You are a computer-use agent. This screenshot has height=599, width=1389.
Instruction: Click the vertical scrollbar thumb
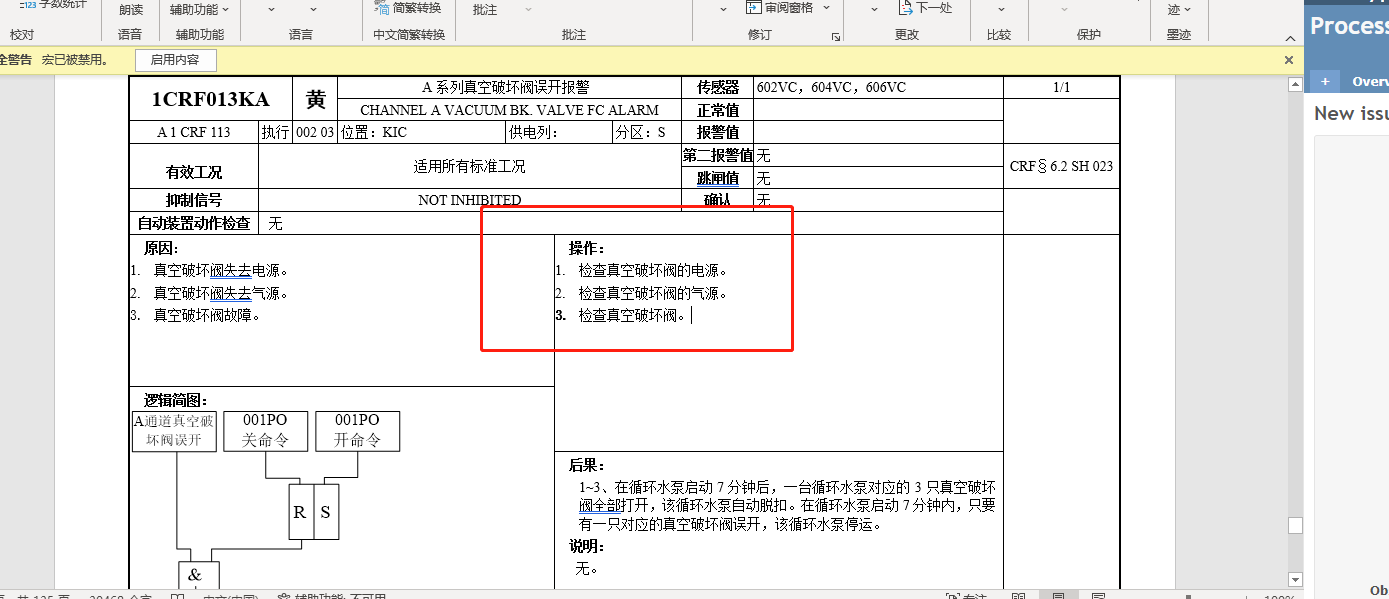click(x=1295, y=526)
